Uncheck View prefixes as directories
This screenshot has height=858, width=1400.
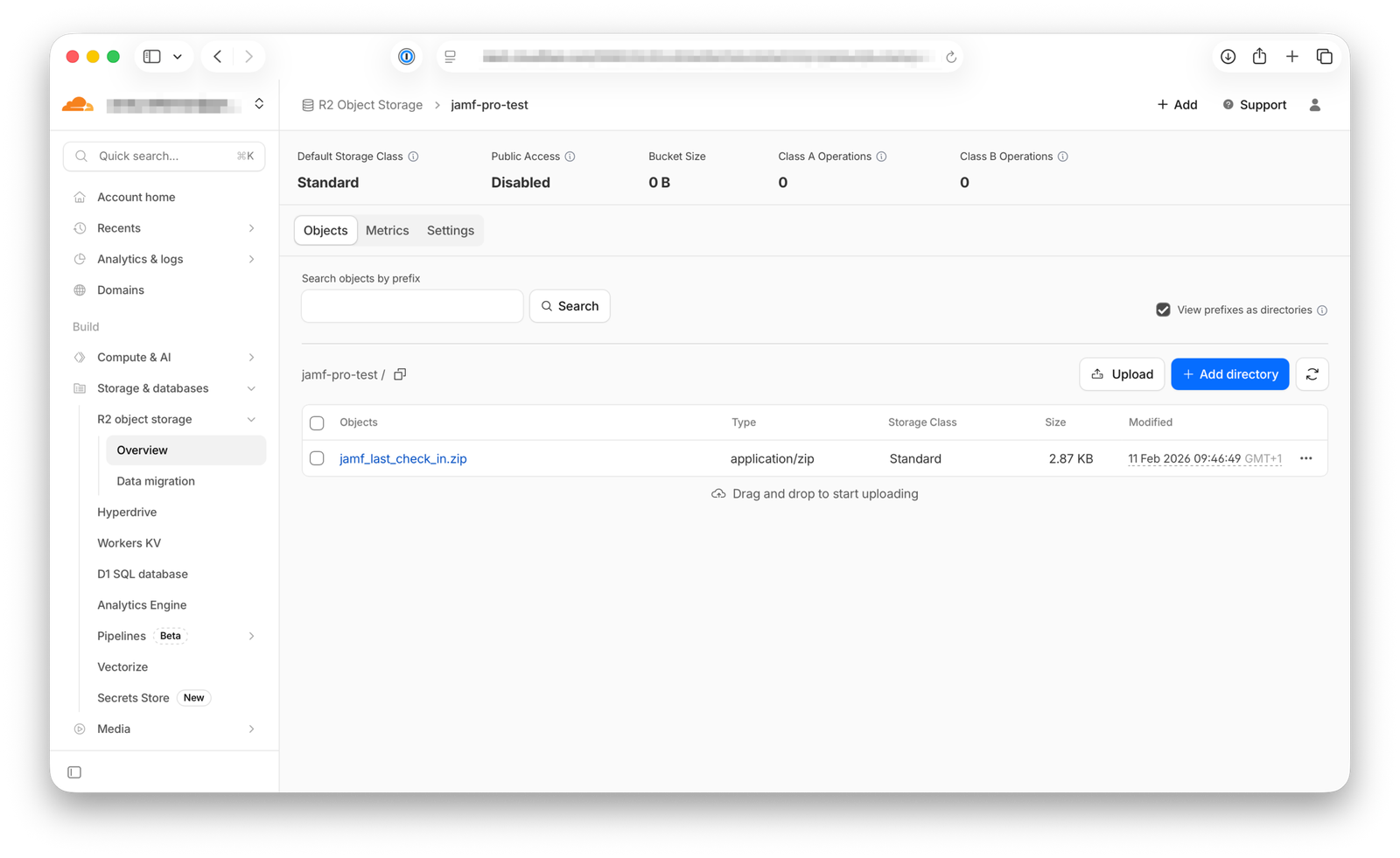coord(1163,310)
